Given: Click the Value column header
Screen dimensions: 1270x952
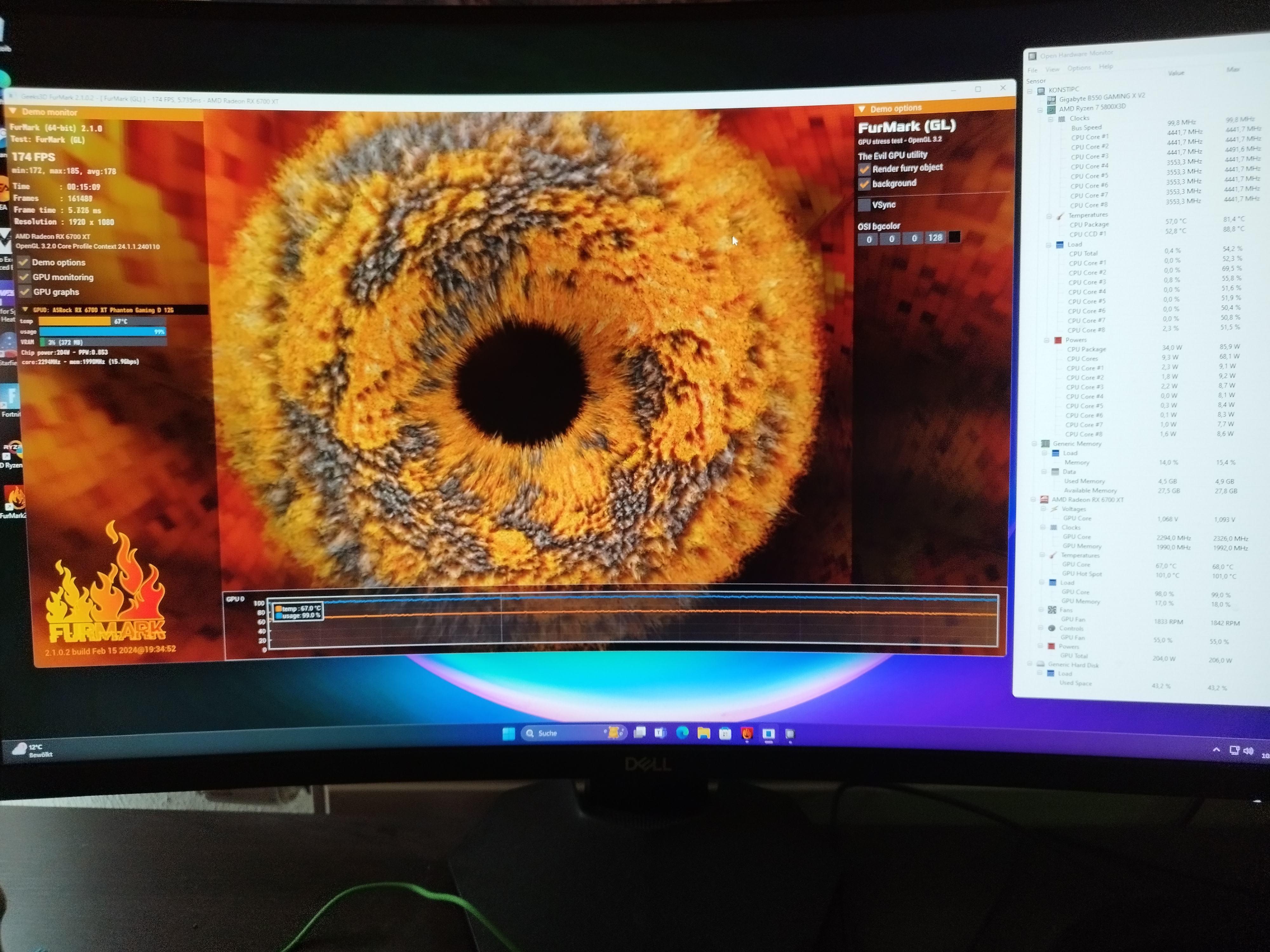Looking at the screenshot, I should point(1176,73).
